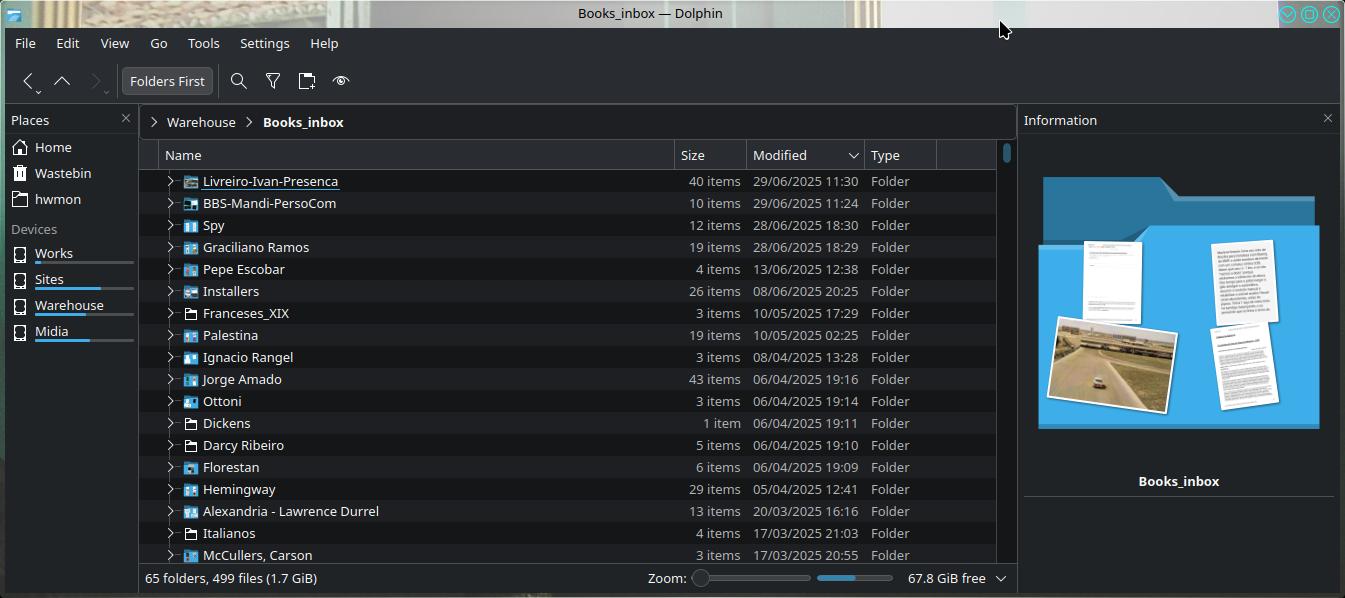
Task: Open the Works device
Action: coord(71,254)
